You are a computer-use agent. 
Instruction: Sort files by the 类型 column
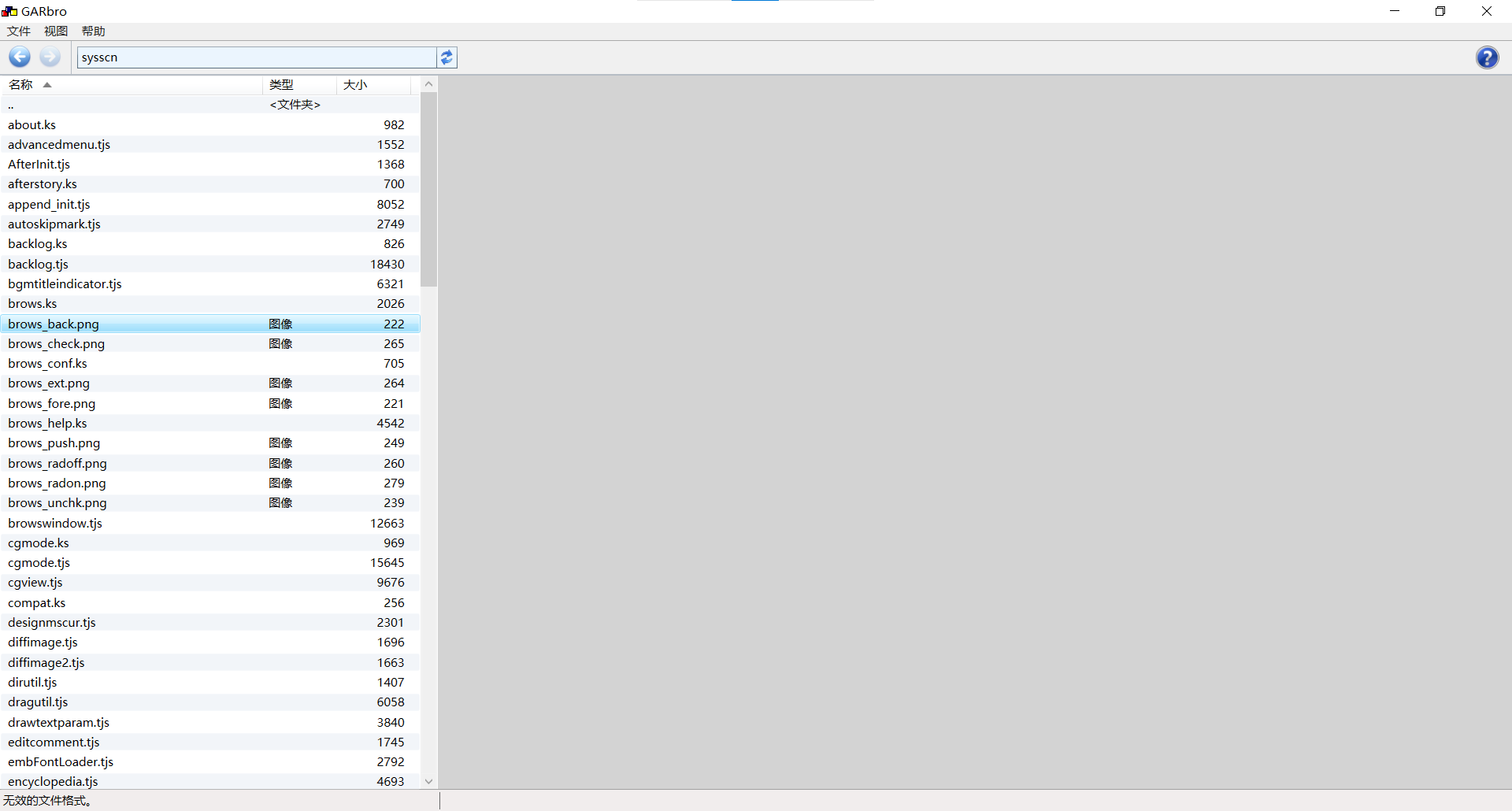(282, 84)
